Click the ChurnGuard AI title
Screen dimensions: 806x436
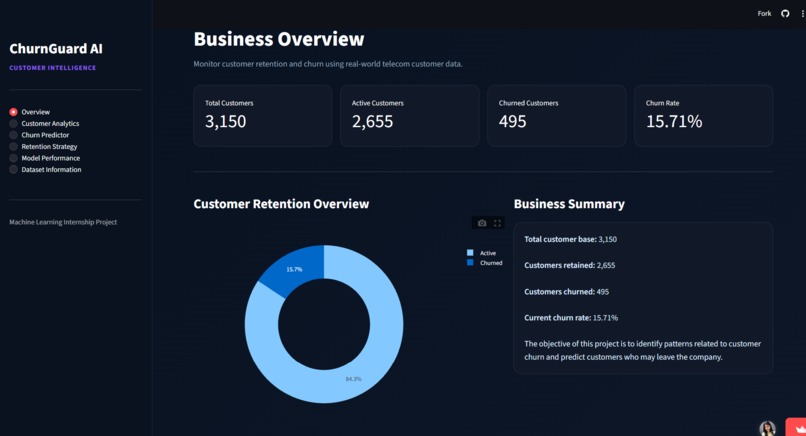[56, 49]
